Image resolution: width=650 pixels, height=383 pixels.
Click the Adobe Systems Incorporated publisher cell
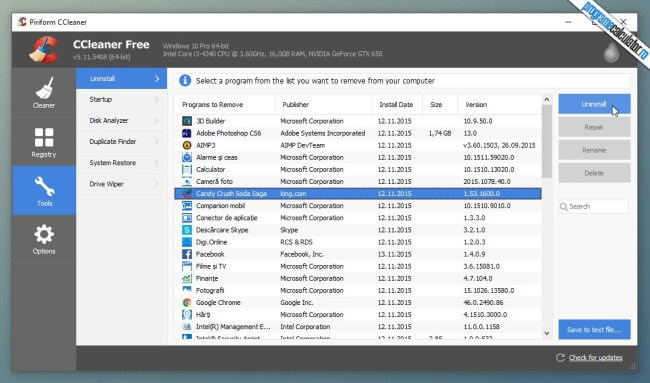[323, 133]
